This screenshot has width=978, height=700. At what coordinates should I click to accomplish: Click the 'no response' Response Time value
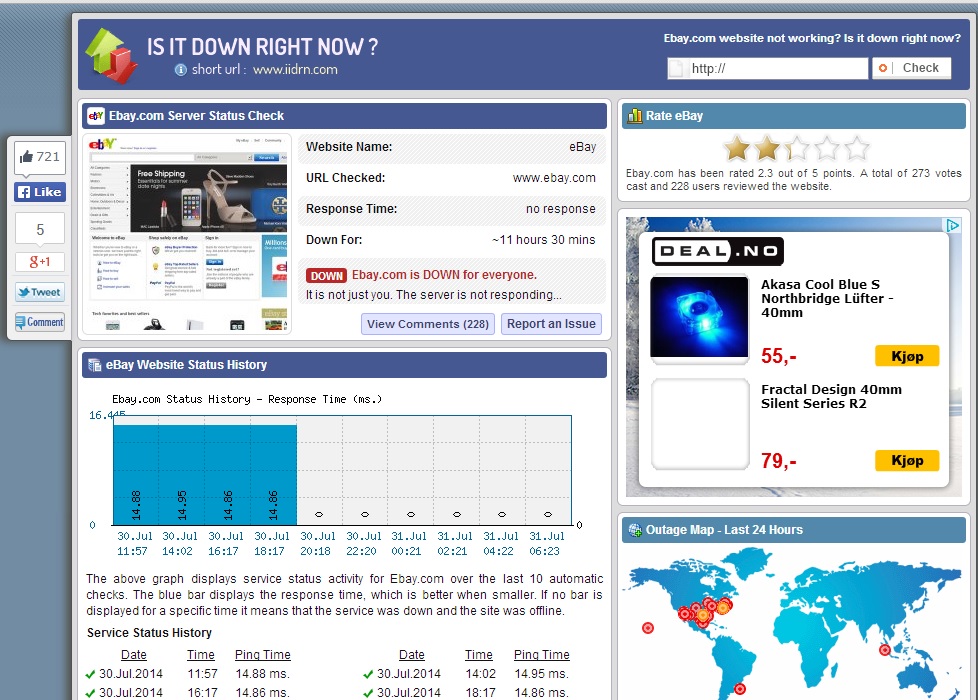[x=560, y=209]
